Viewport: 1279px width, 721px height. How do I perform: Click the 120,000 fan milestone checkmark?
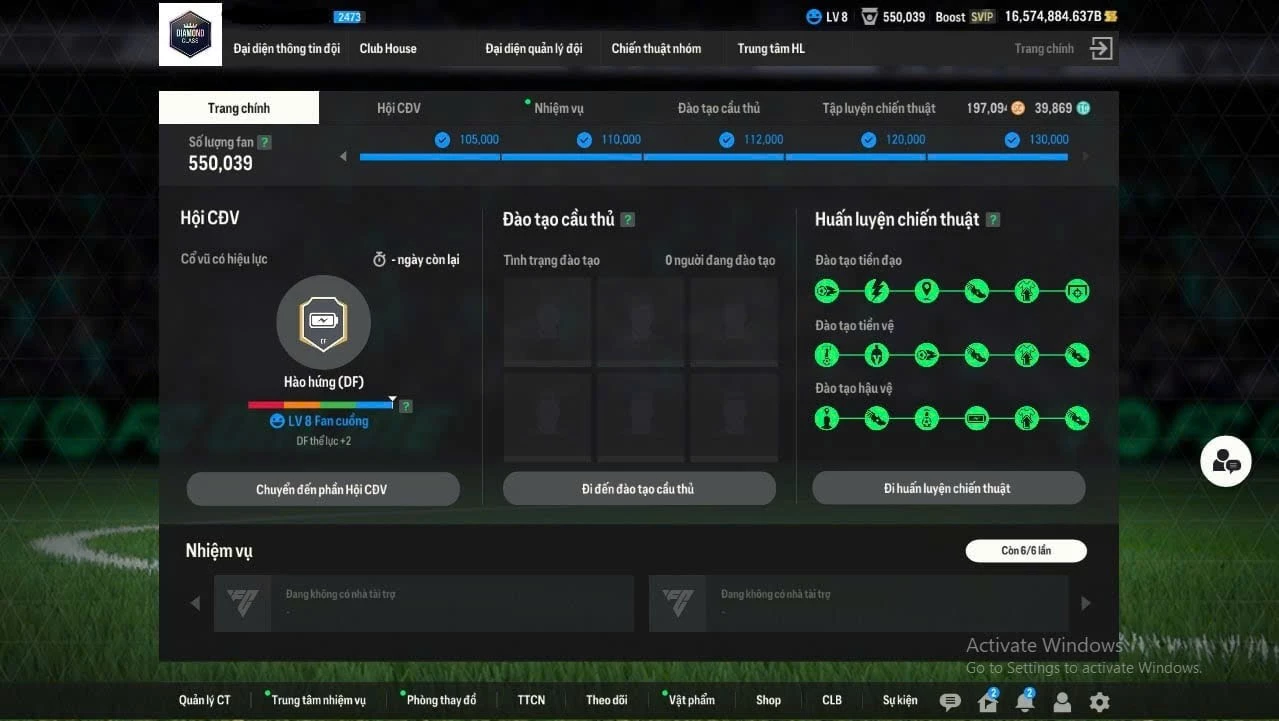[x=869, y=140]
